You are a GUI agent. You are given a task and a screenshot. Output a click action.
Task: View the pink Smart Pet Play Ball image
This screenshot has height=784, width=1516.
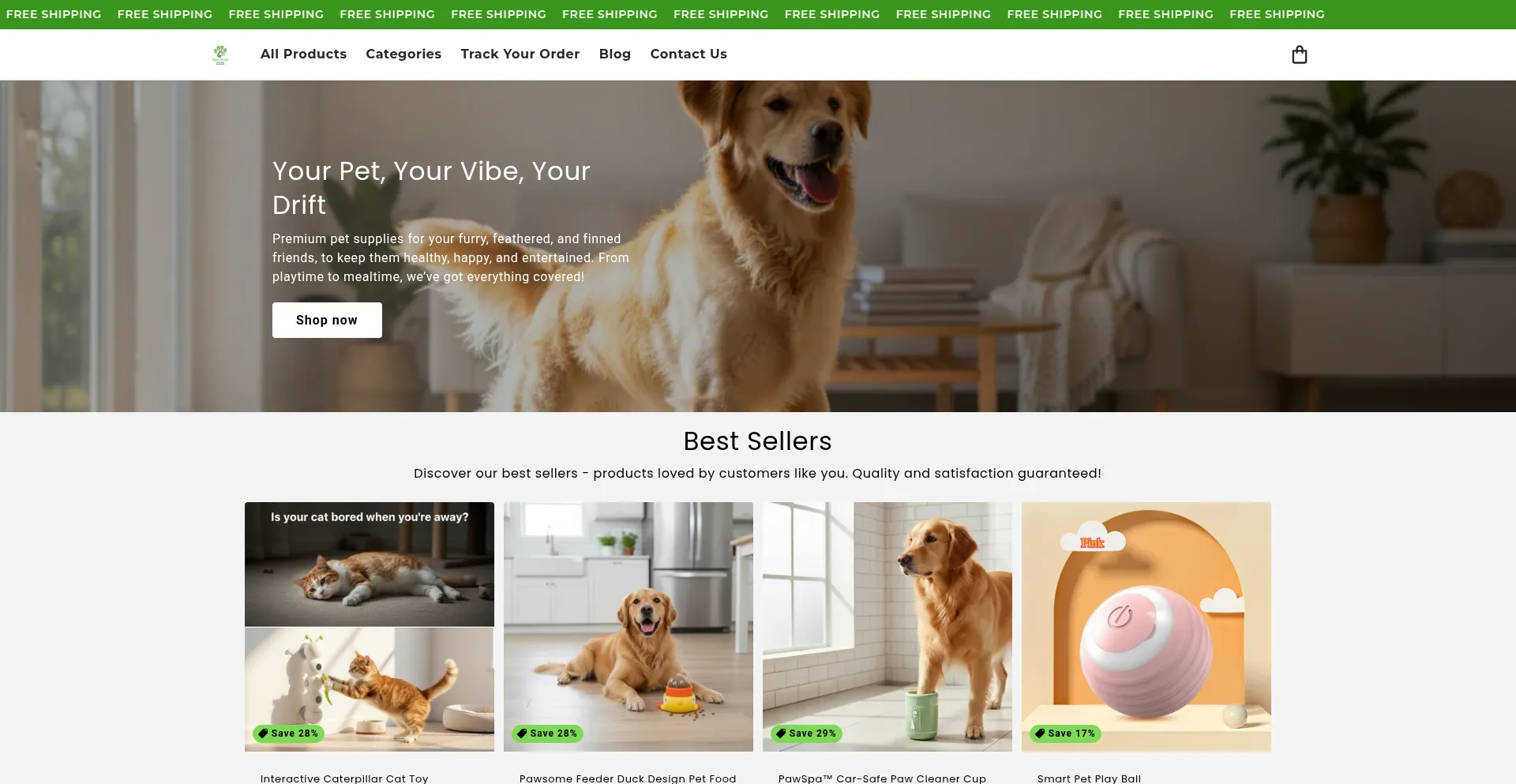click(1146, 627)
